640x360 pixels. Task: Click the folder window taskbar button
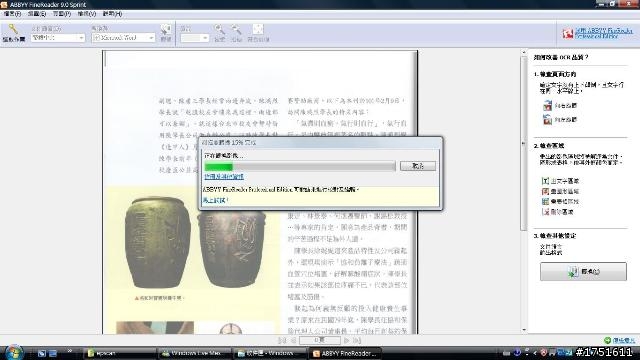pos(270,353)
